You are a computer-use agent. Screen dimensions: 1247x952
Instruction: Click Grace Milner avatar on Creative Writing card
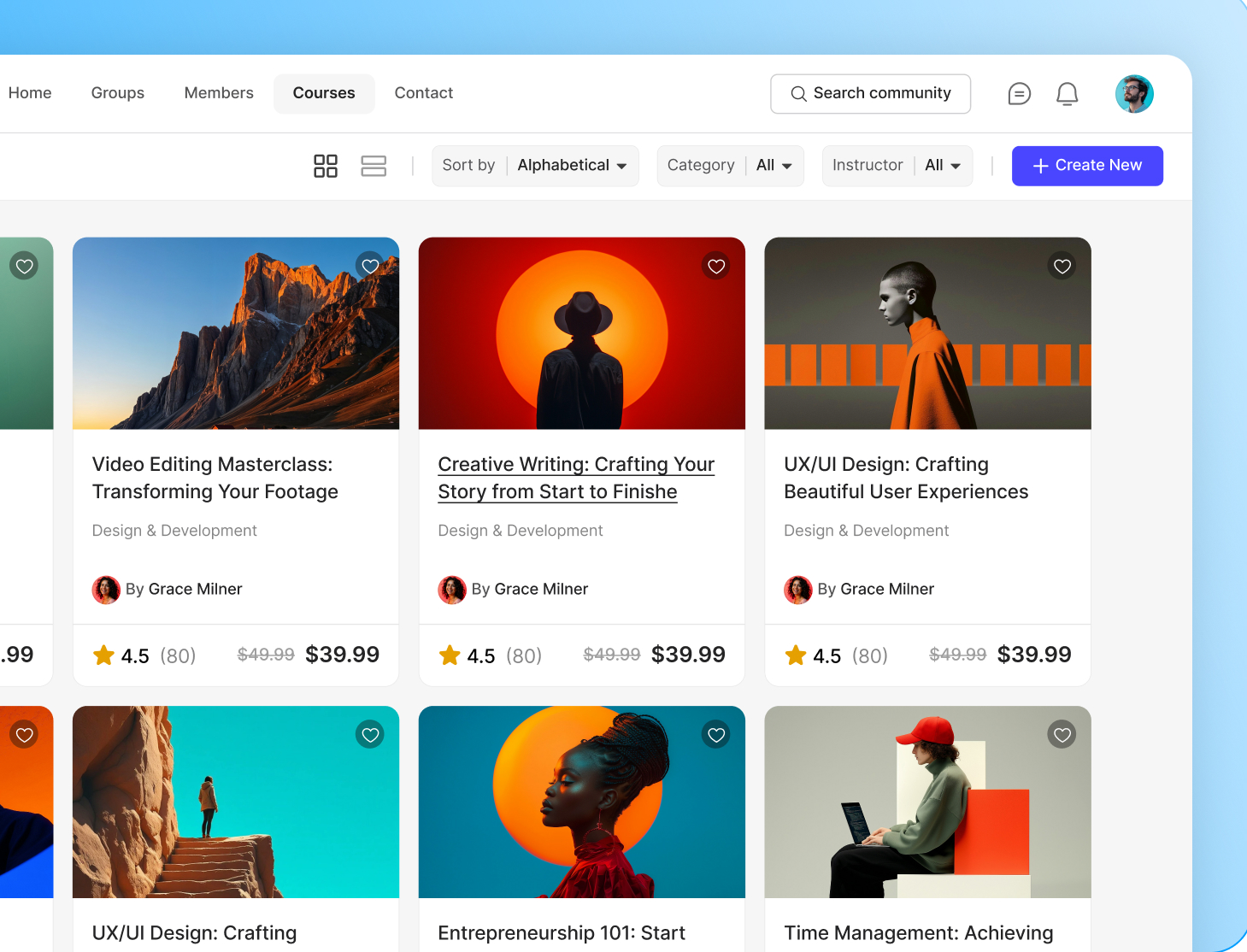(452, 590)
